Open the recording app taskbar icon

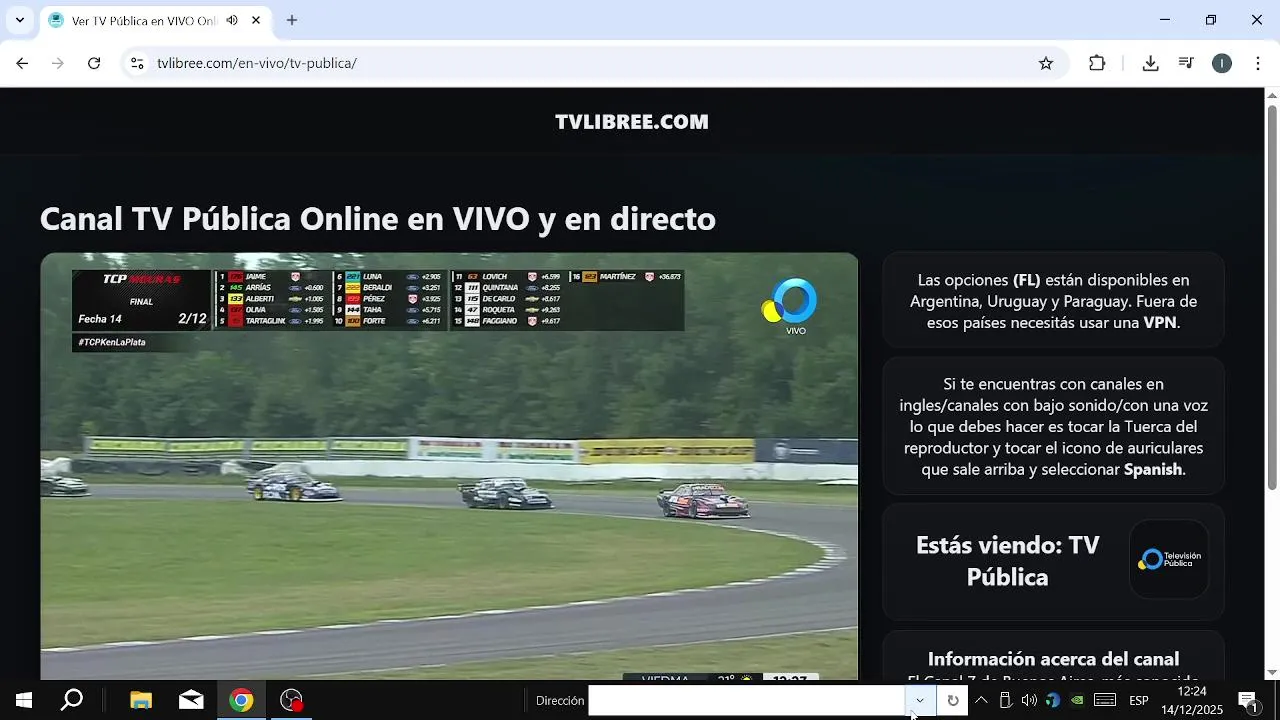click(291, 700)
